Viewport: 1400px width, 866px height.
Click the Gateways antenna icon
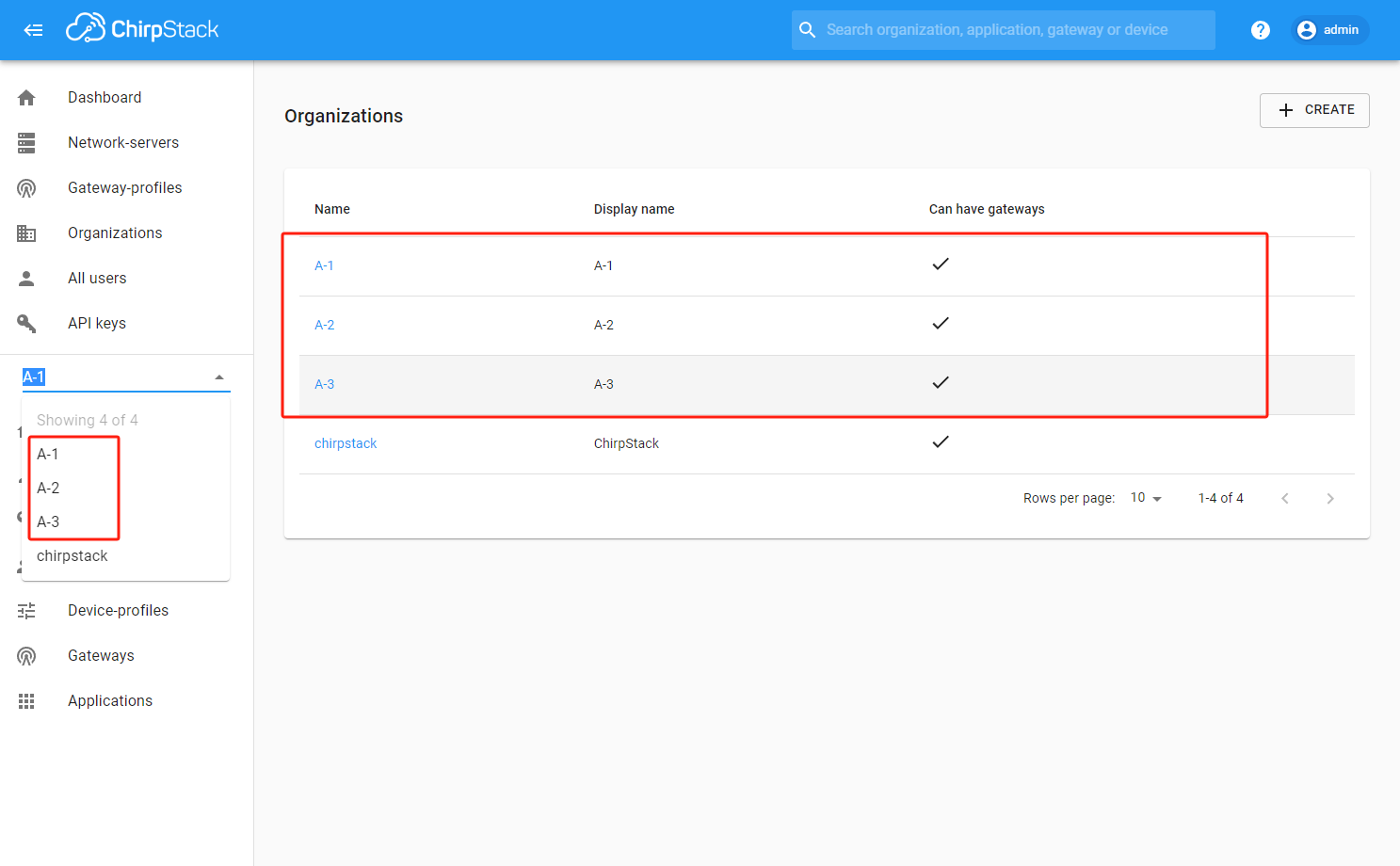pos(26,656)
